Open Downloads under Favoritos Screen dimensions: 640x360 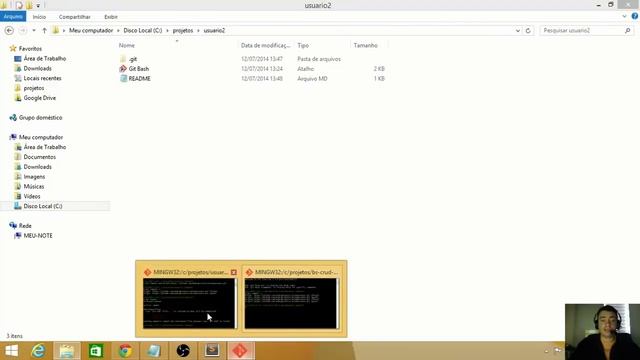pos(37,69)
